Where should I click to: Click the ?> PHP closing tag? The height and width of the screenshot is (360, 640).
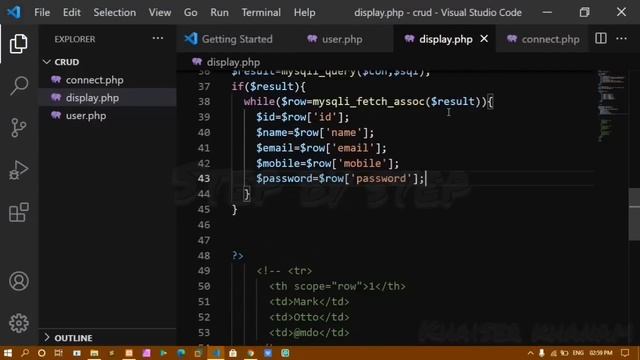coord(238,256)
